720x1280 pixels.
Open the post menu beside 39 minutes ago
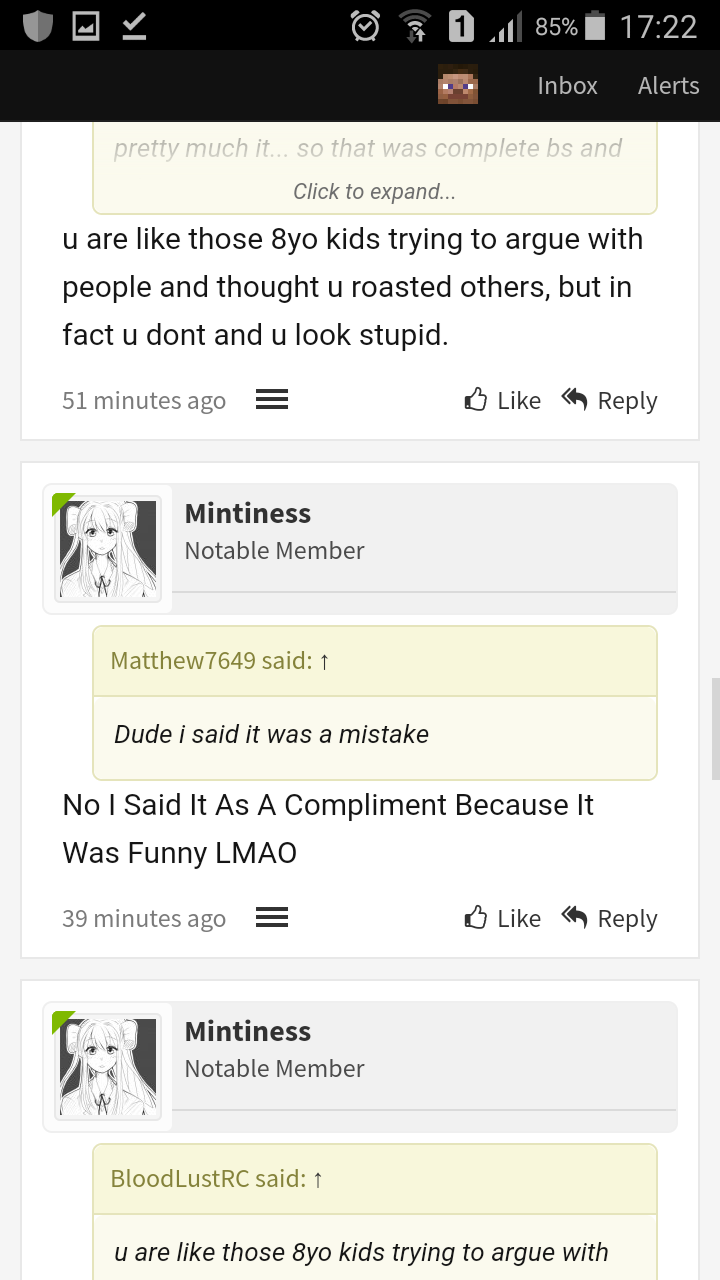[x=272, y=918]
